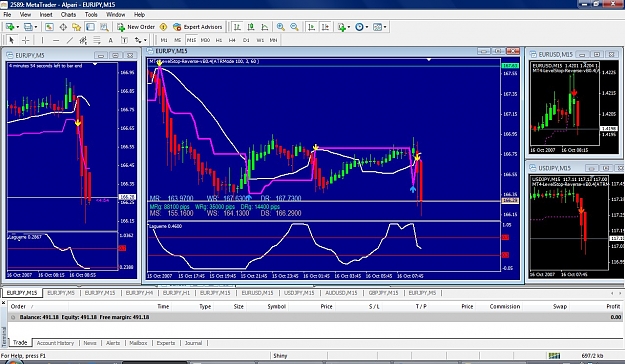Select the Fibonacci retracement tool

(97, 40)
